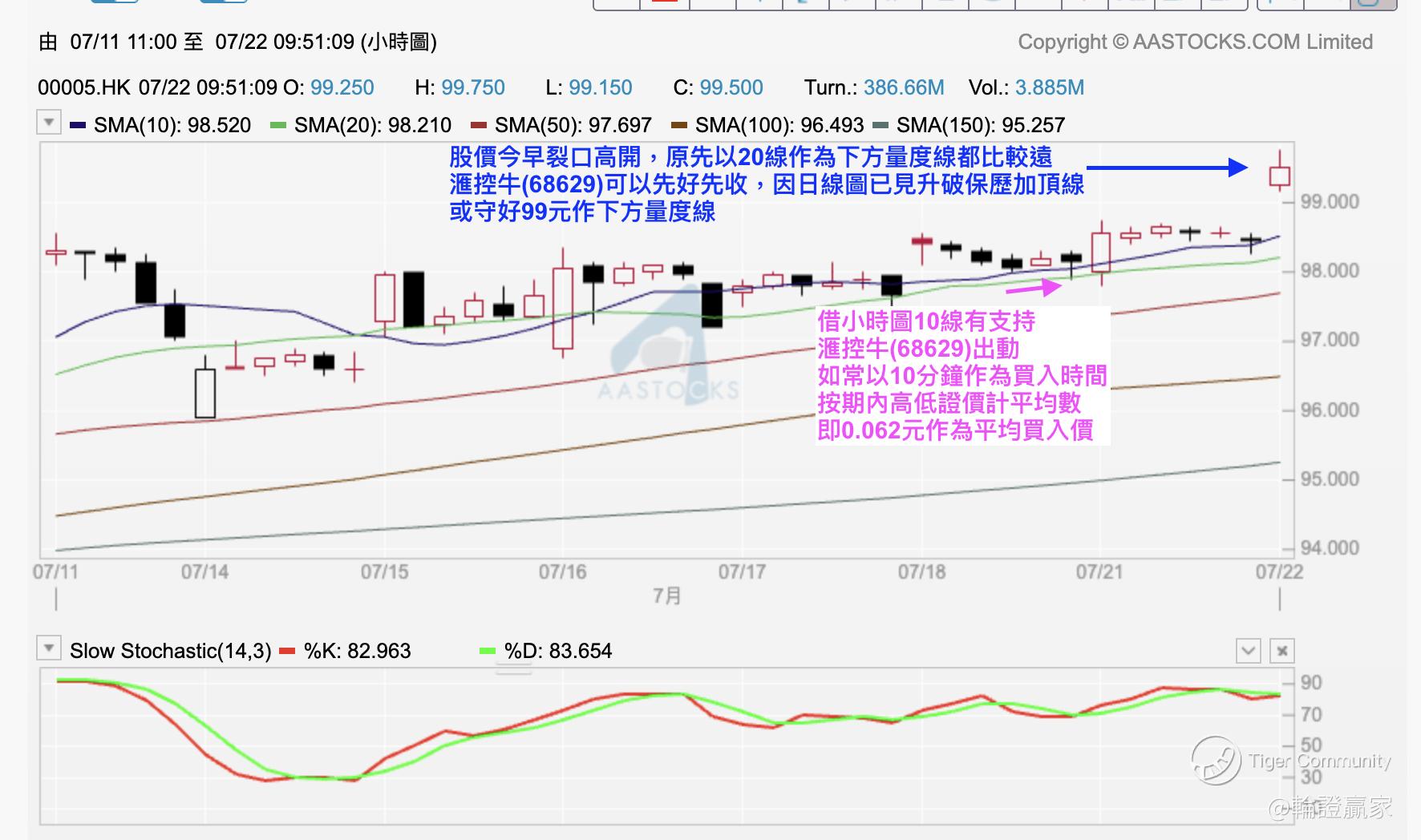Click the 'SMA(50): 97.697' value

coord(573,126)
